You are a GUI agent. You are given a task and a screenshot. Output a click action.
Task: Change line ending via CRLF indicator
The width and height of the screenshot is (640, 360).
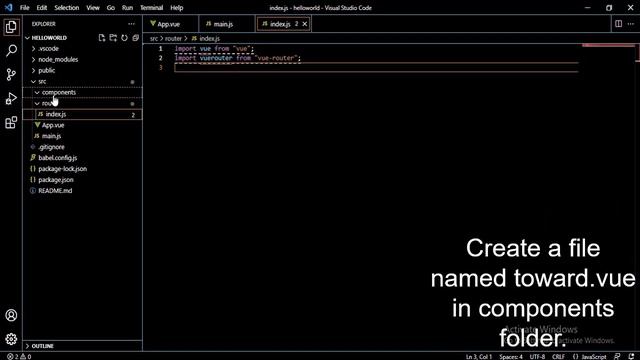(x=558, y=356)
